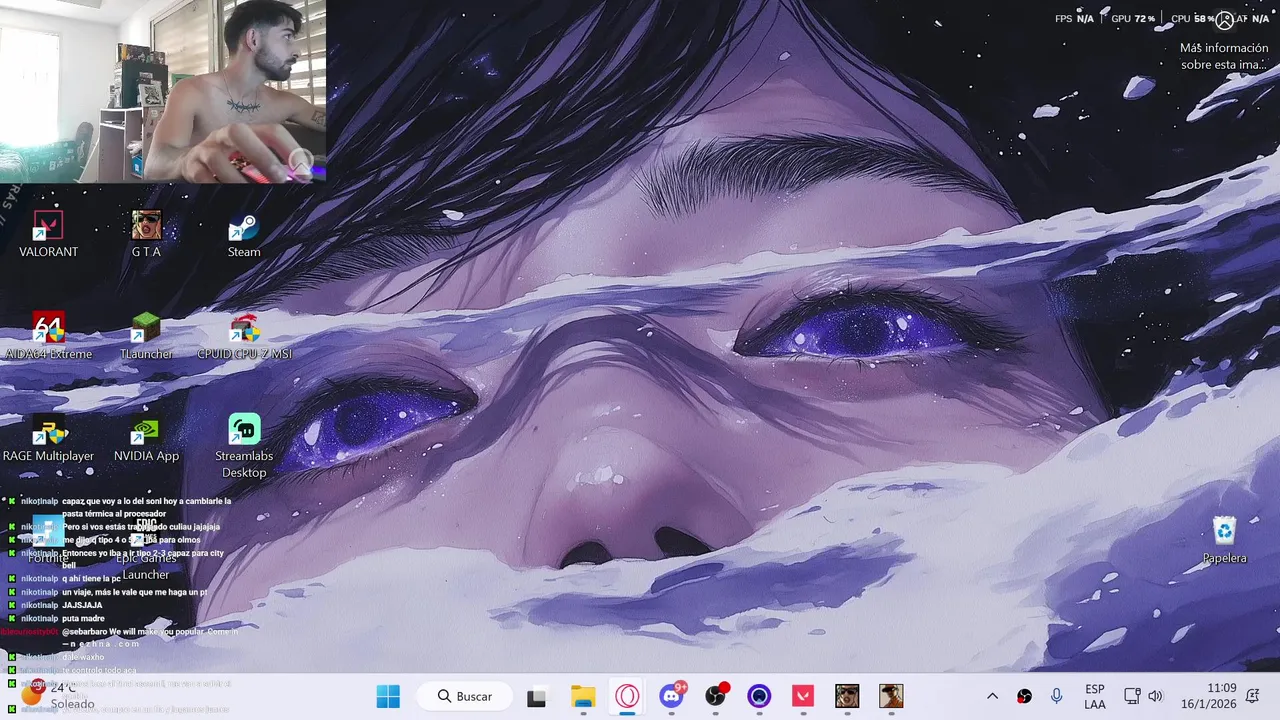Screen dimensions: 1280x720
Task: Open the VALORANT desktop shortcut
Action: coord(48,234)
